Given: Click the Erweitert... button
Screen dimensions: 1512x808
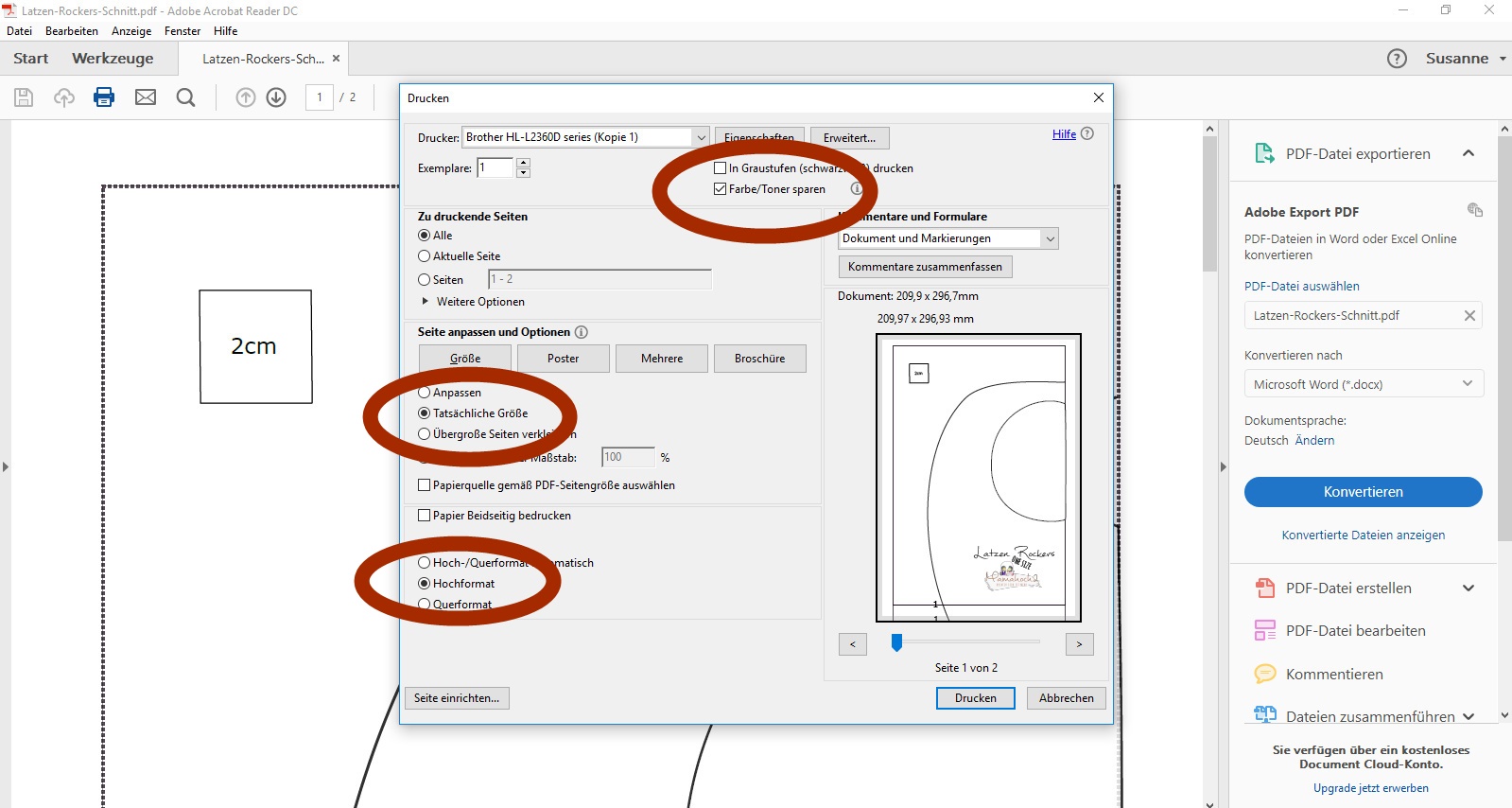Looking at the screenshot, I should pyautogui.click(x=849, y=138).
